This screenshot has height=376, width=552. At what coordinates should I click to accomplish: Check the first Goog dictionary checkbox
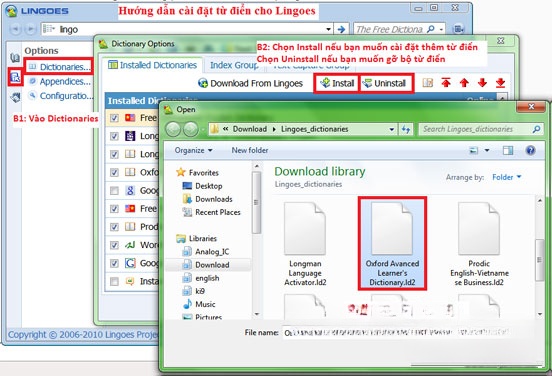[114, 191]
